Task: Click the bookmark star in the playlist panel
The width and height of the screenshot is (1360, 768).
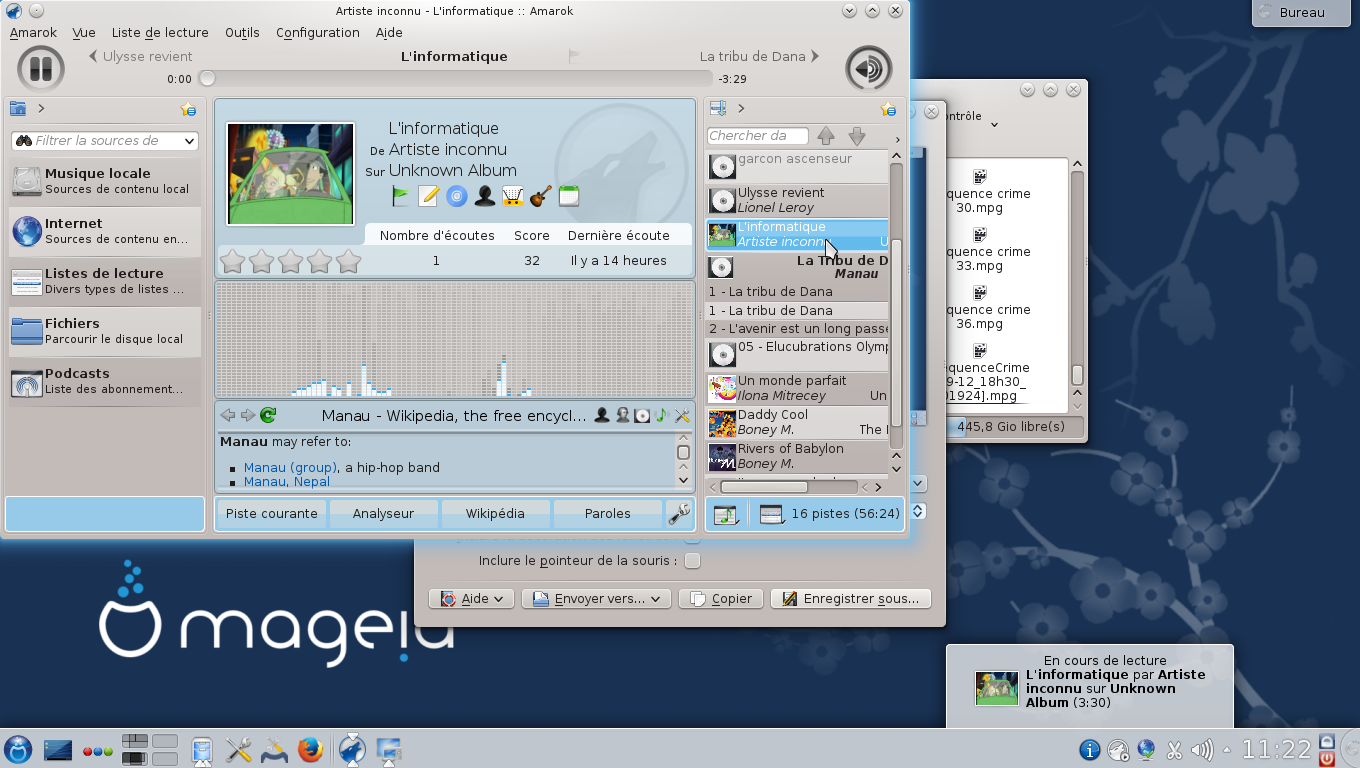Action: coord(887,109)
